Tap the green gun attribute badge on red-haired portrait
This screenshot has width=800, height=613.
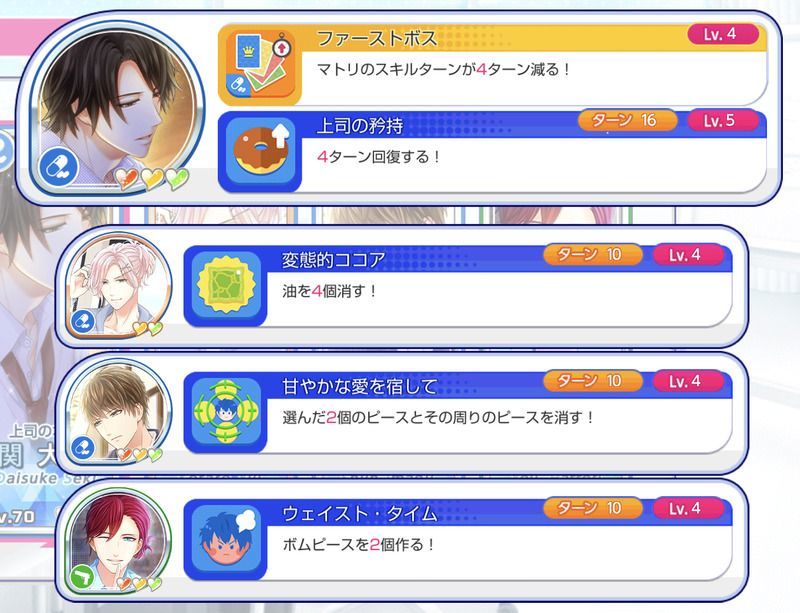pos(83,578)
